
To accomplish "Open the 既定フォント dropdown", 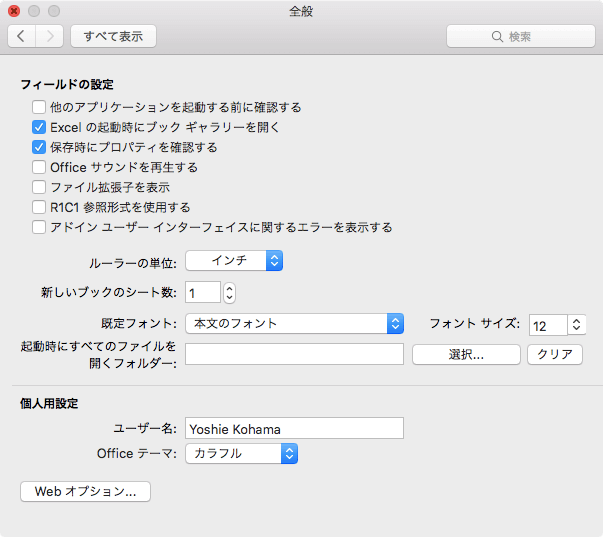I will [295, 324].
